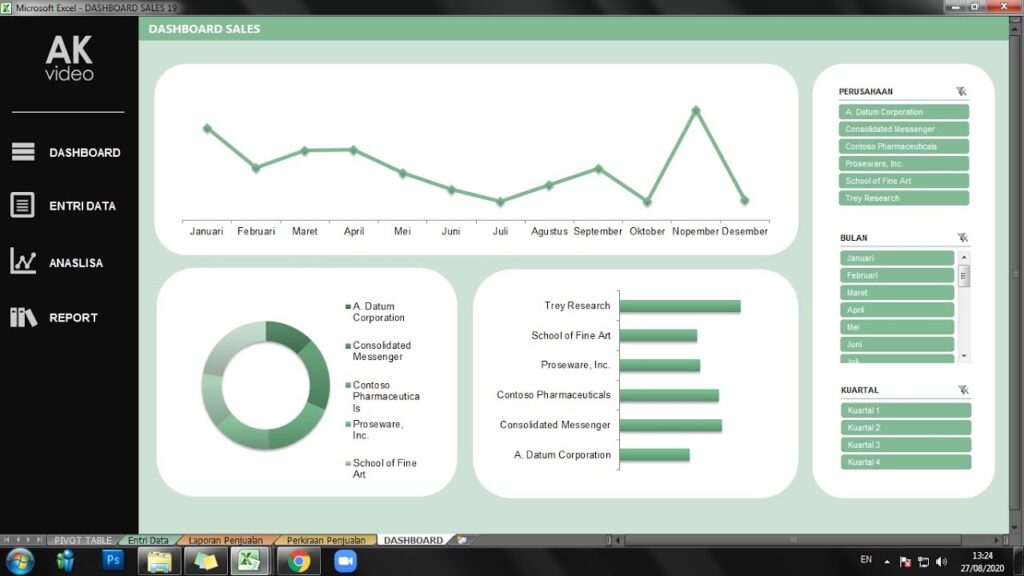The width and height of the screenshot is (1024, 576).
Task: Toggle Trey Research slicer item
Action: click(x=903, y=198)
